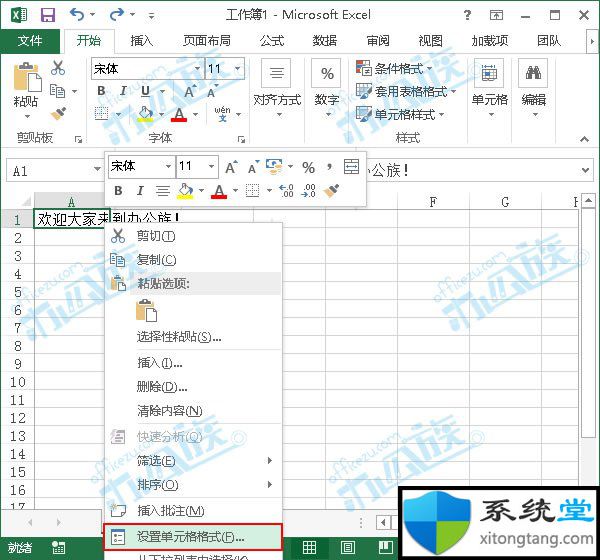This screenshot has width=600, height=560.
Task: Open the 数字 number group
Action: tap(327, 89)
